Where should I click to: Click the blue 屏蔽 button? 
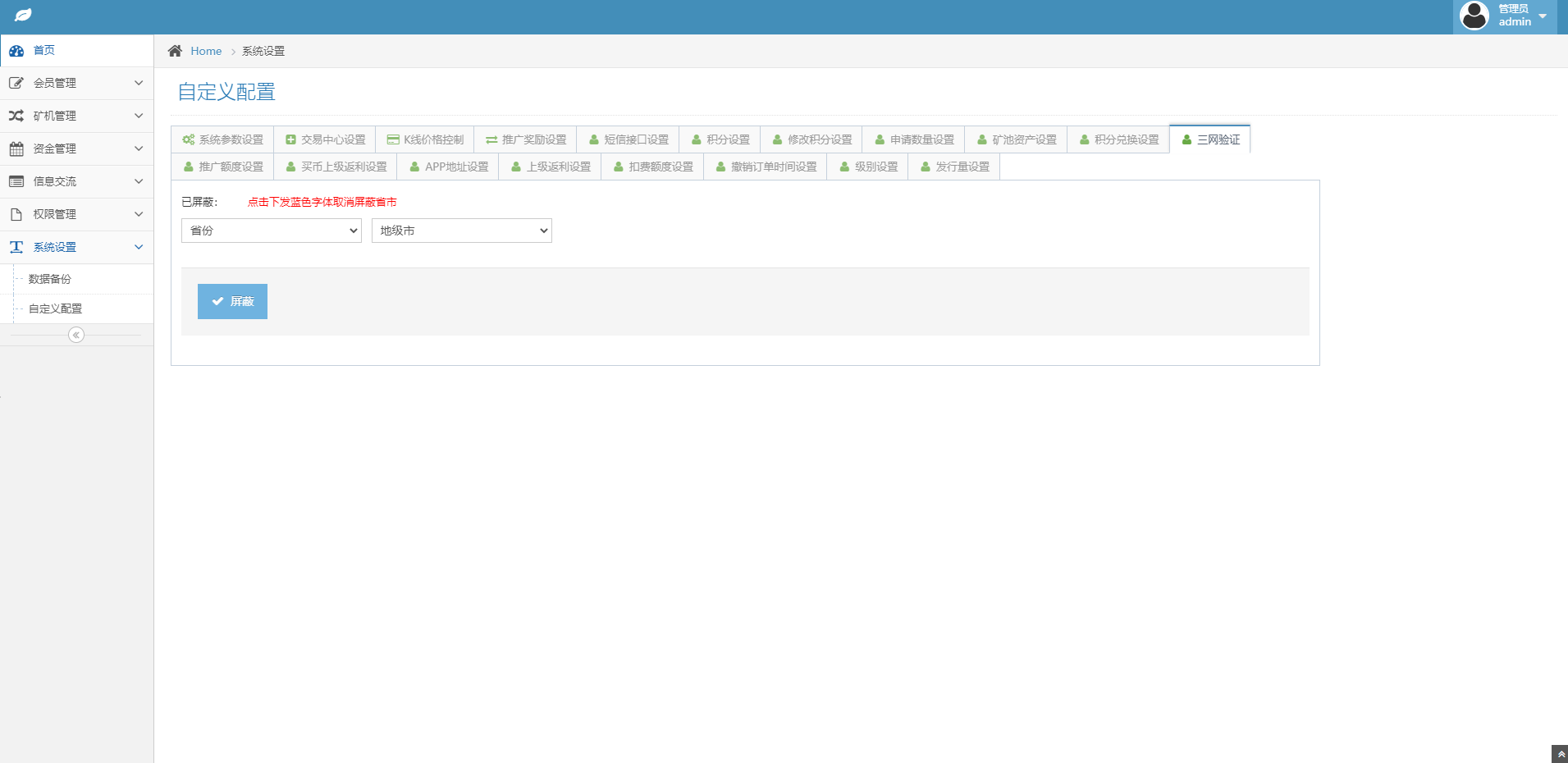coord(232,301)
